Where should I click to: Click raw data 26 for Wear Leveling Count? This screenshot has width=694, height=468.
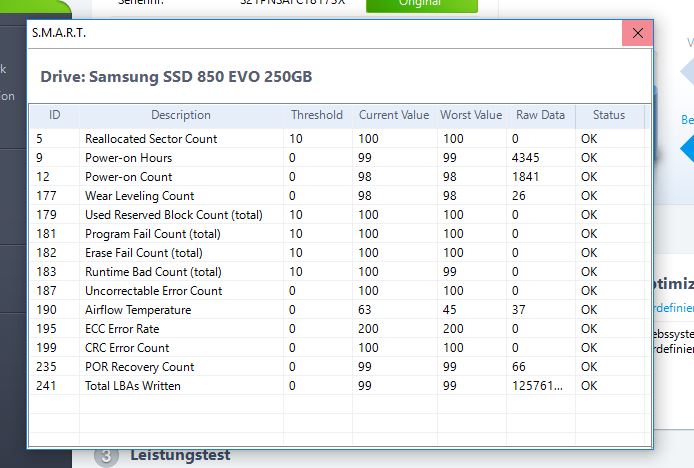pyautogui.click(x=519, y=196)
